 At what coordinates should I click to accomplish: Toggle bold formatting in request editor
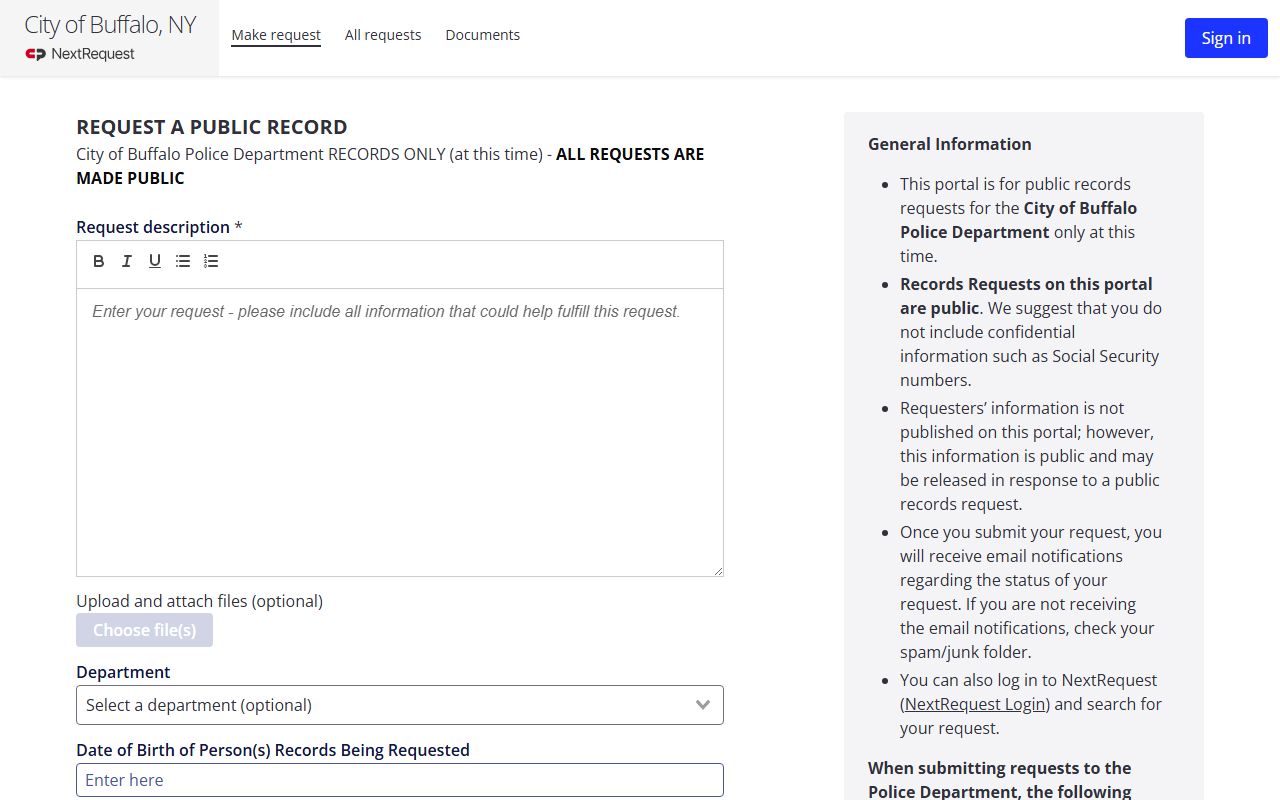[x=99, y=261]
